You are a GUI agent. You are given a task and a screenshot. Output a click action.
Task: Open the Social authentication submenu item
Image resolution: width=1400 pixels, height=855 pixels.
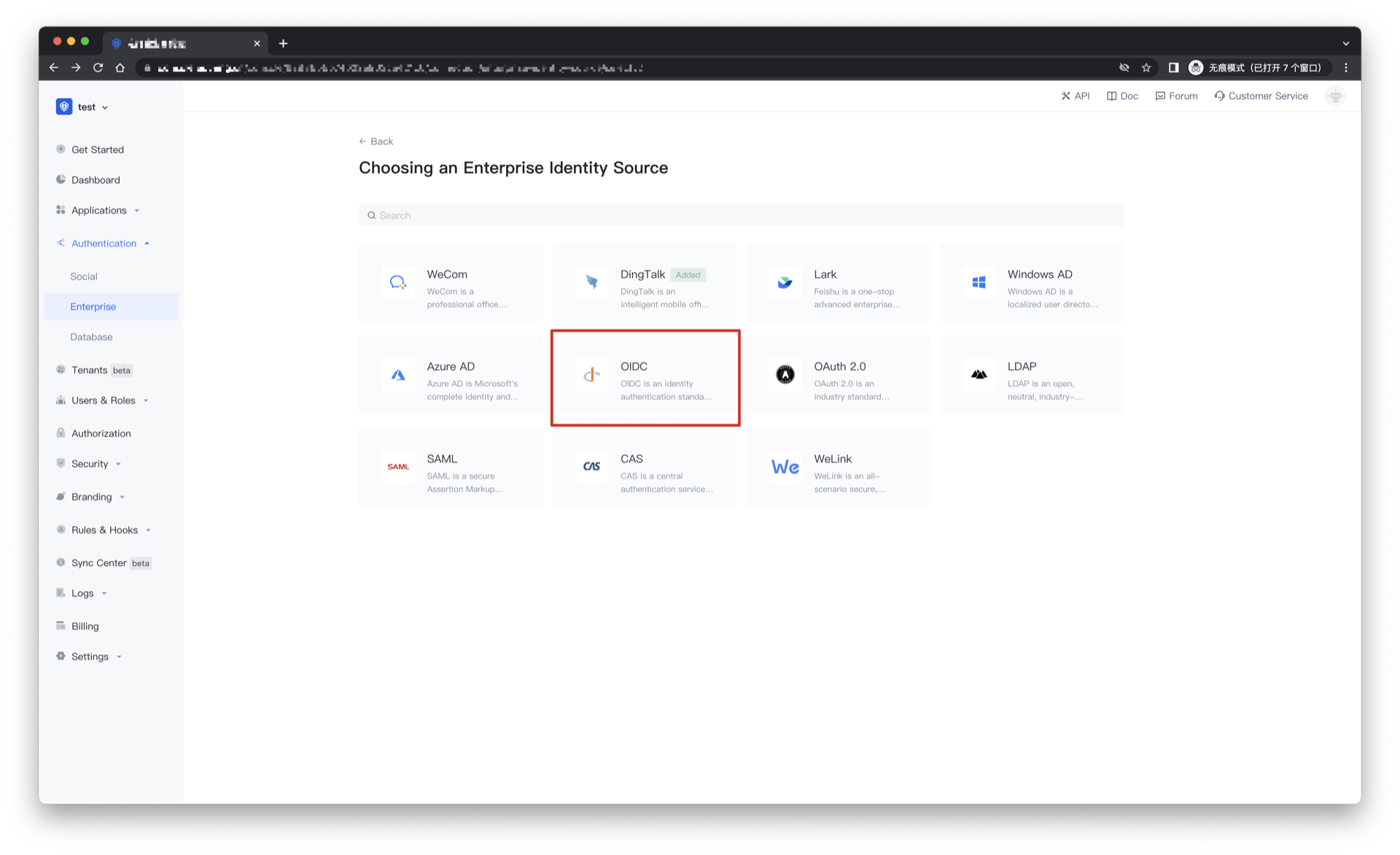pos(84,276)
